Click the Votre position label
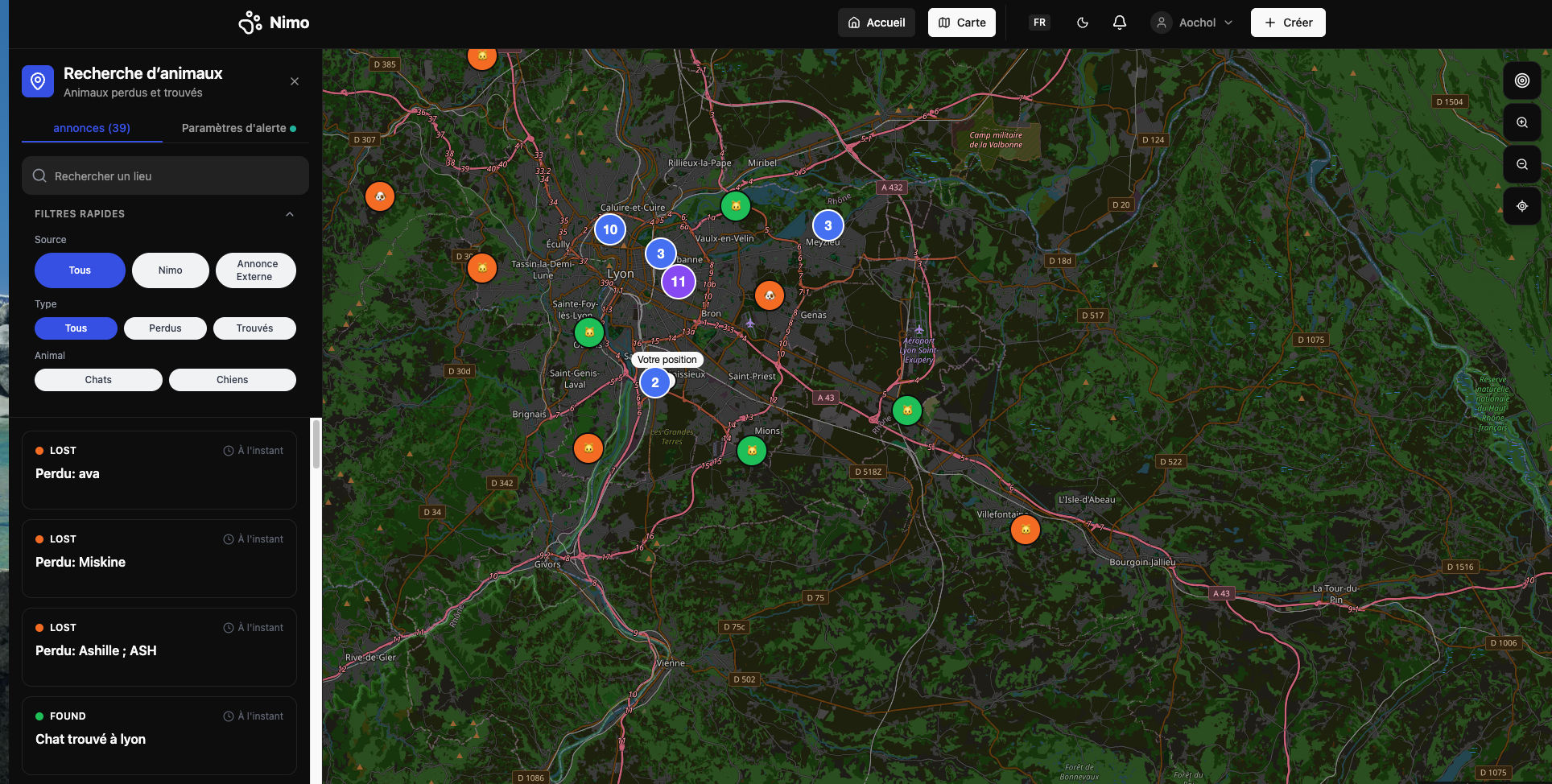Image resolution: width=1552 pixels, height=784 pixels. [667, 360]
